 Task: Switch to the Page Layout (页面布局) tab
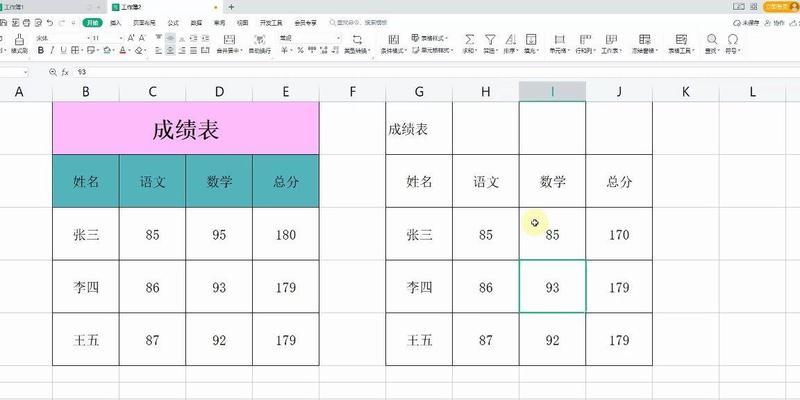pos(144,22)
